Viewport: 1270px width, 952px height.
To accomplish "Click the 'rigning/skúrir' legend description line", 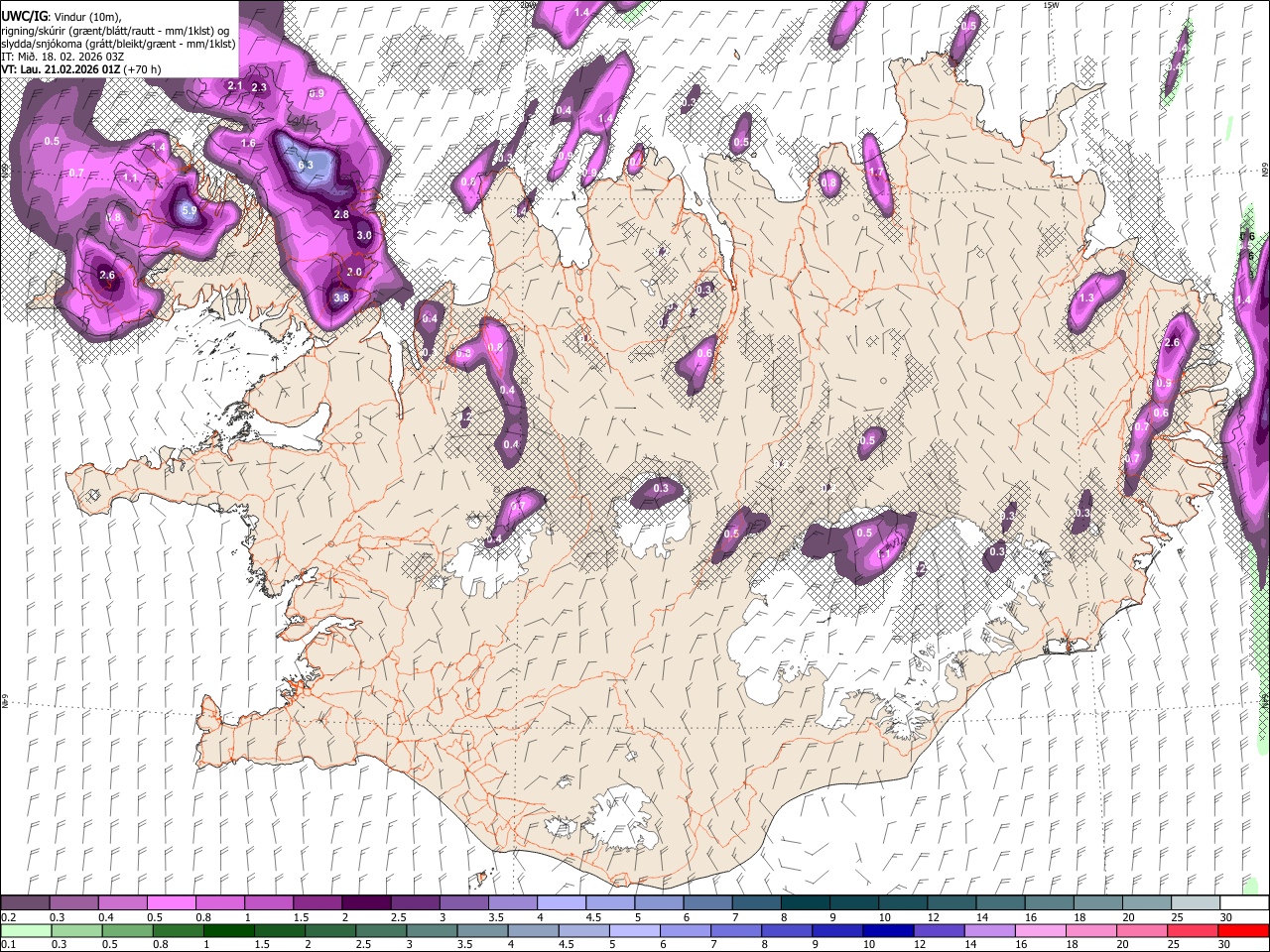I will pyautogui.click(x=117, y=31).
